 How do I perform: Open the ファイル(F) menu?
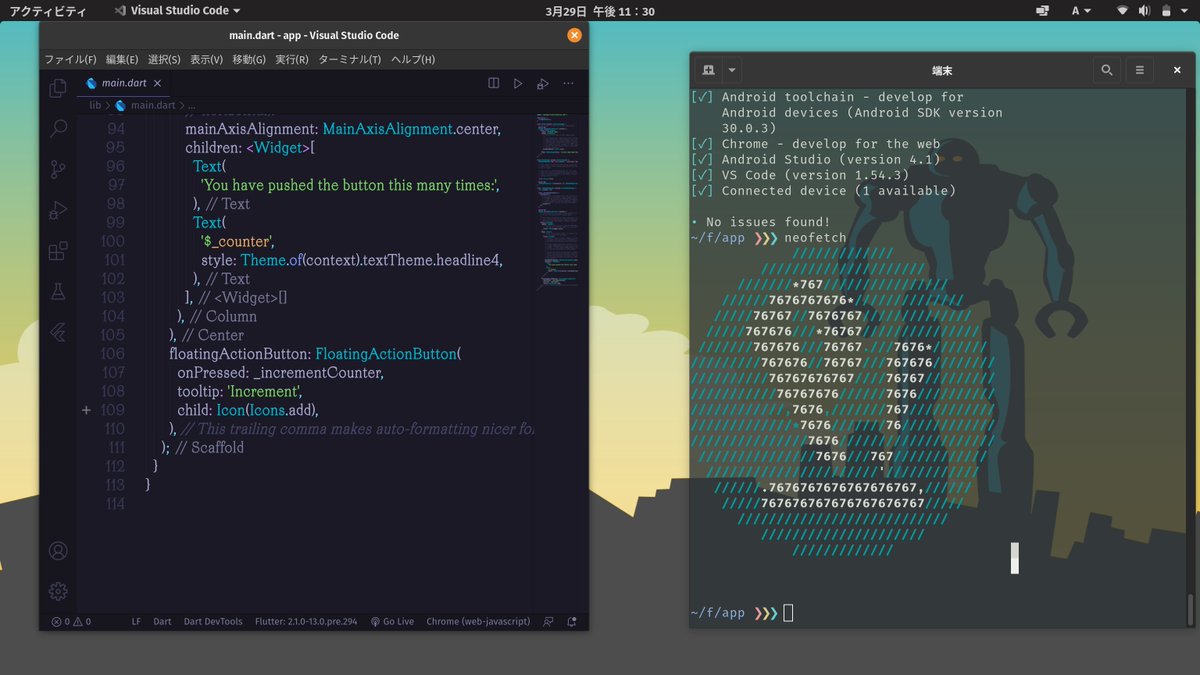pyautogui.click(x=70, y=59)
